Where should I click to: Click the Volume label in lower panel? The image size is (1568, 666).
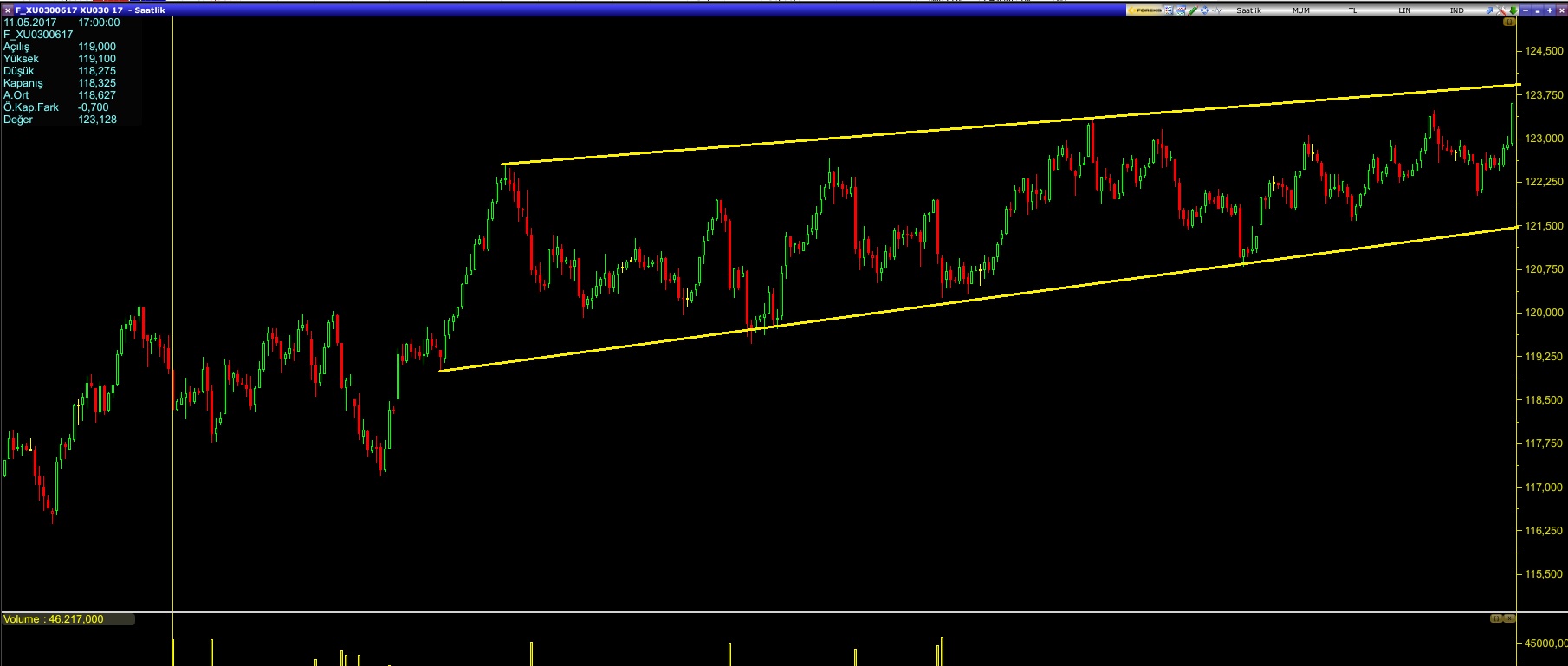pos(54,619)
